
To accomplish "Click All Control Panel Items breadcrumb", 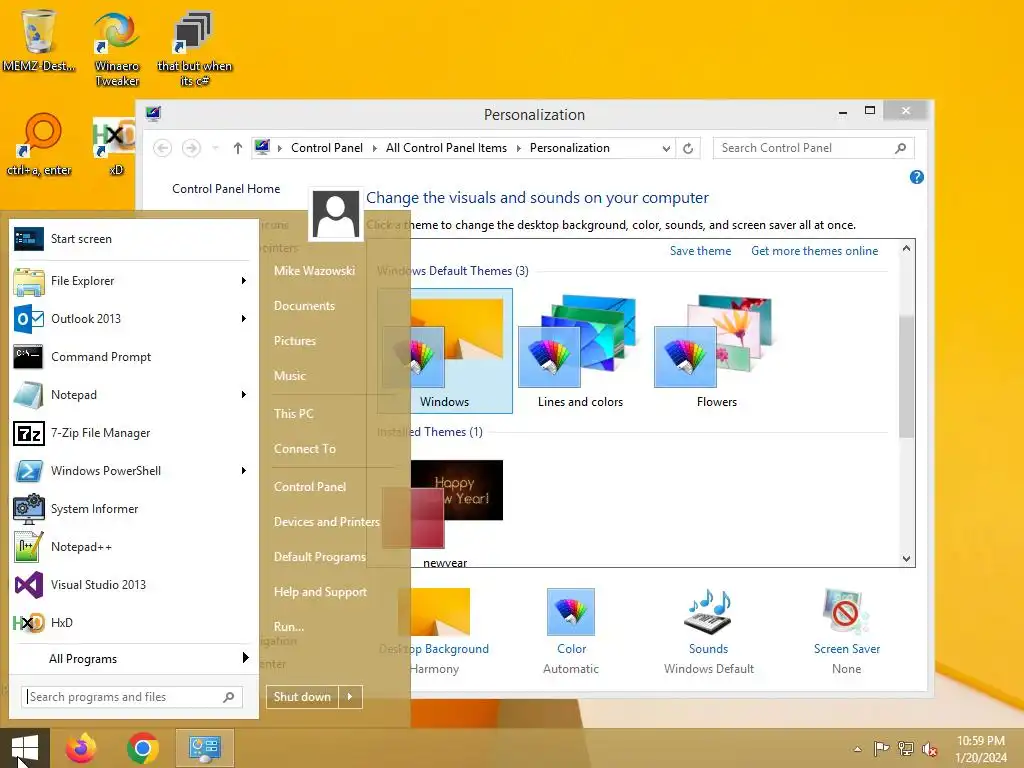I will click(x=446, y=148).
